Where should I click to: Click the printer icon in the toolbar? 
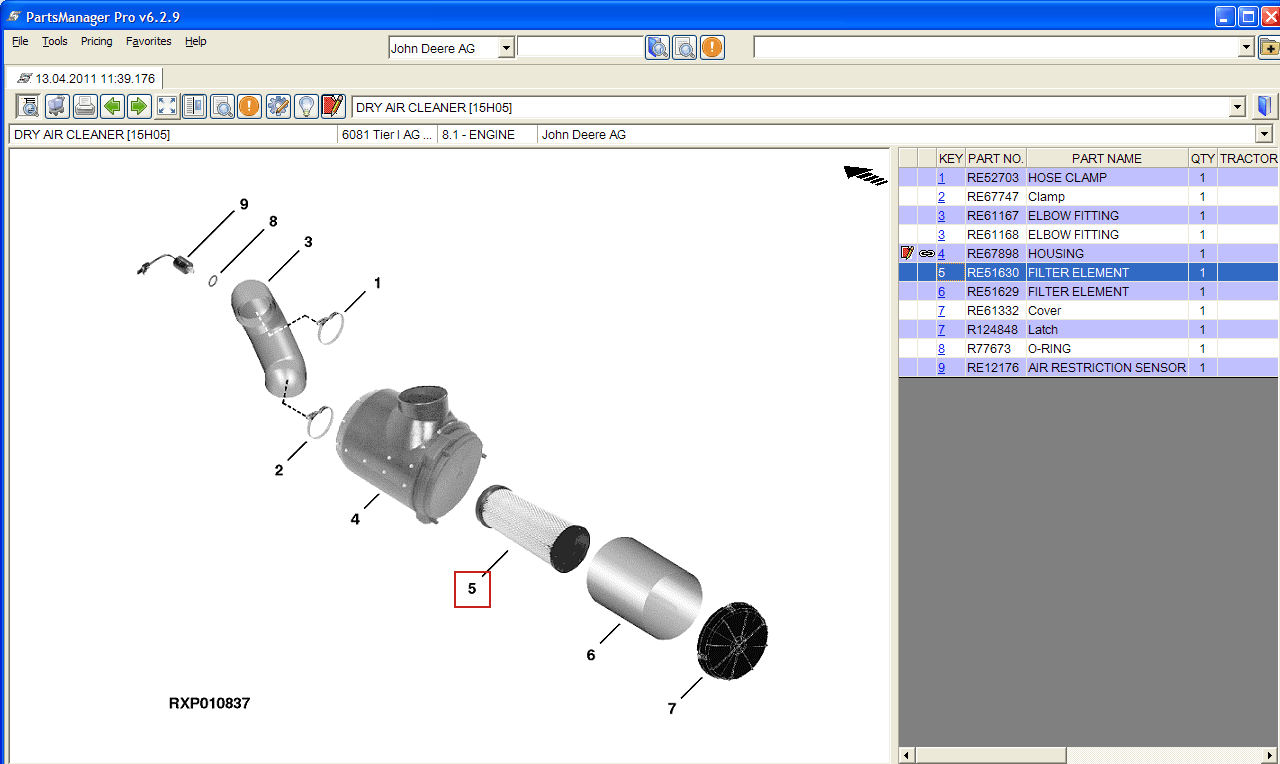tap(85, 106)
